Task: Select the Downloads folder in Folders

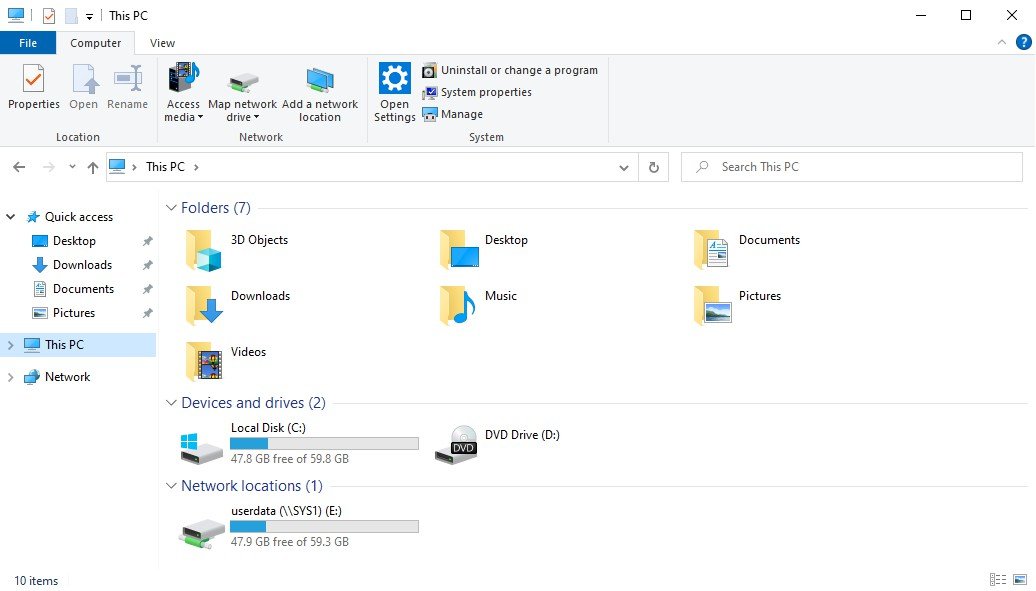Action: 204,305
